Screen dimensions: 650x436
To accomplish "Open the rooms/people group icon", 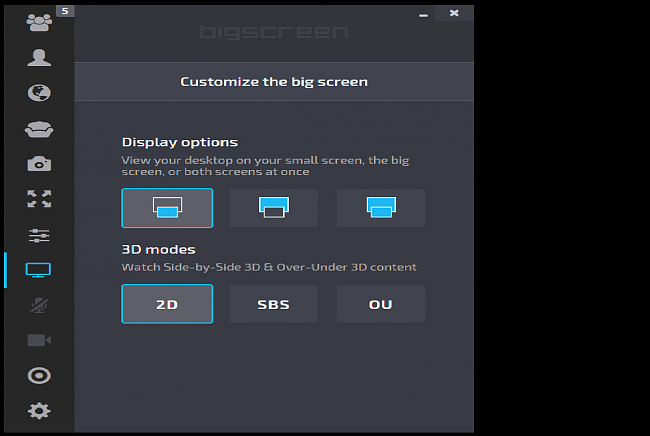I will pos(38,21).
